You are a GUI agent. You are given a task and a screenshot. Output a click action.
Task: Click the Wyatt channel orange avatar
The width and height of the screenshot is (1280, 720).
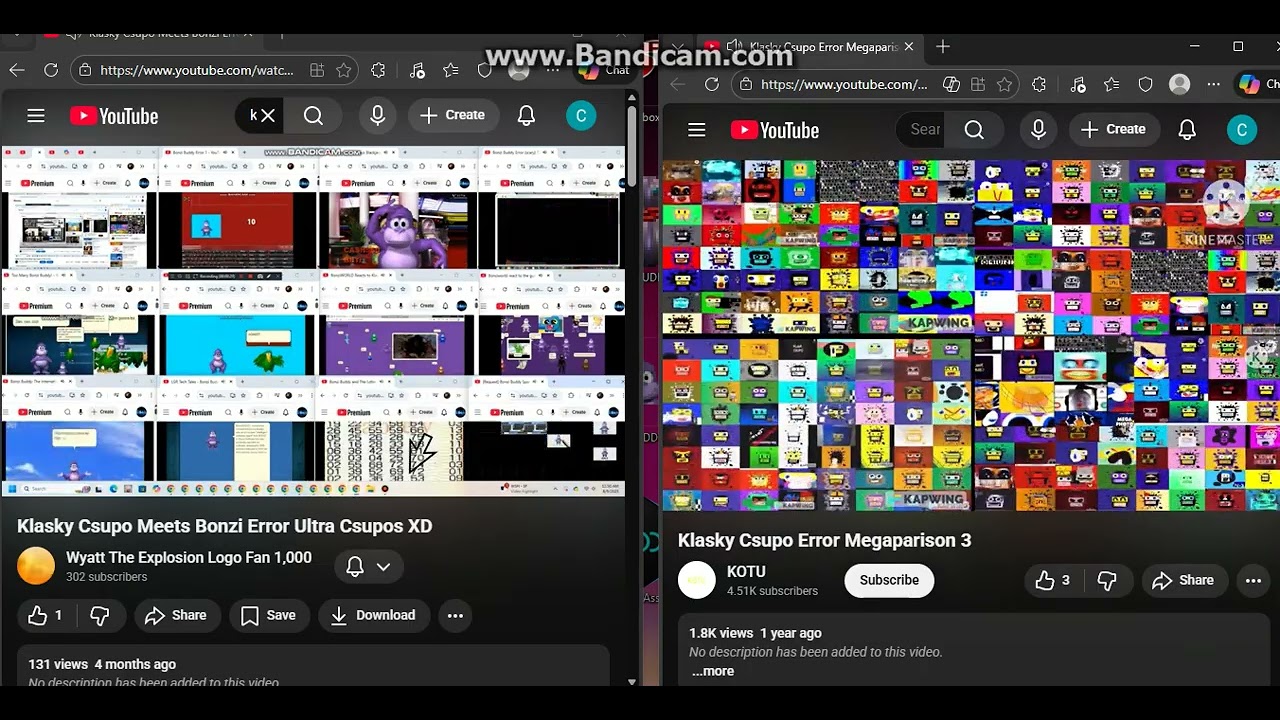[x=36, y=566]
